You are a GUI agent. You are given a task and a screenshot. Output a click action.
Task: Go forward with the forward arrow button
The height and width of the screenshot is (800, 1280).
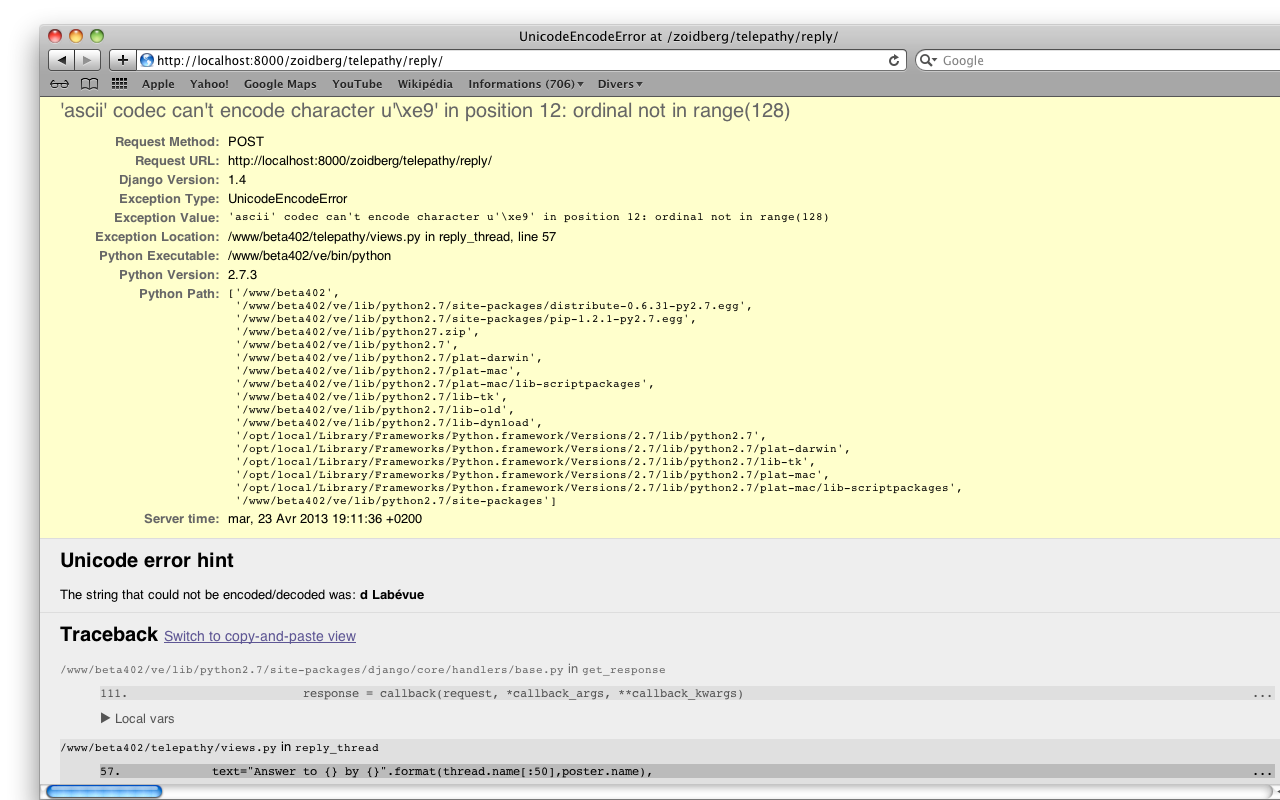coord(88,60)
